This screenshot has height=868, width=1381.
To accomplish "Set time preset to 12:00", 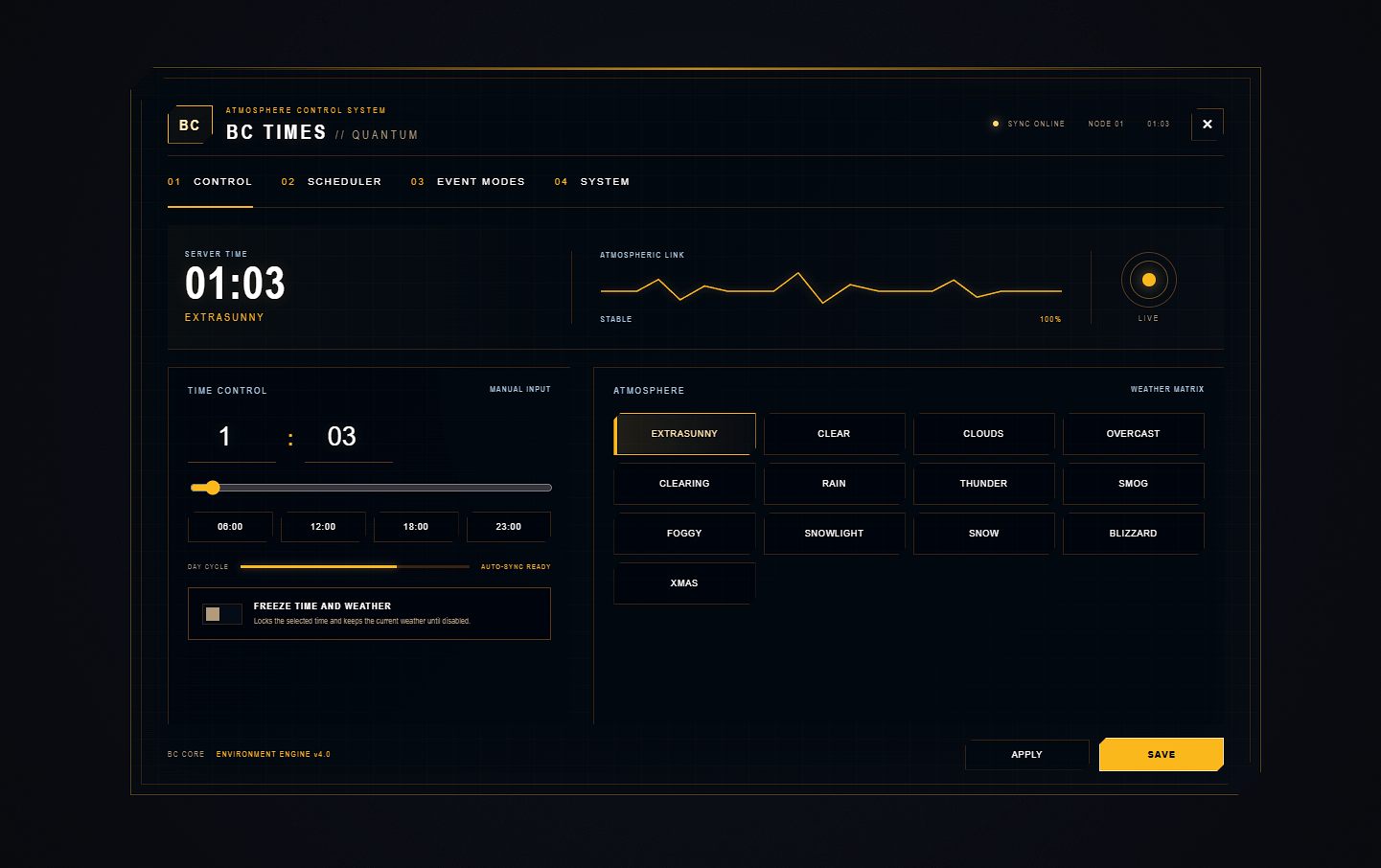I will pyautogui.click(x=323, y=527).
